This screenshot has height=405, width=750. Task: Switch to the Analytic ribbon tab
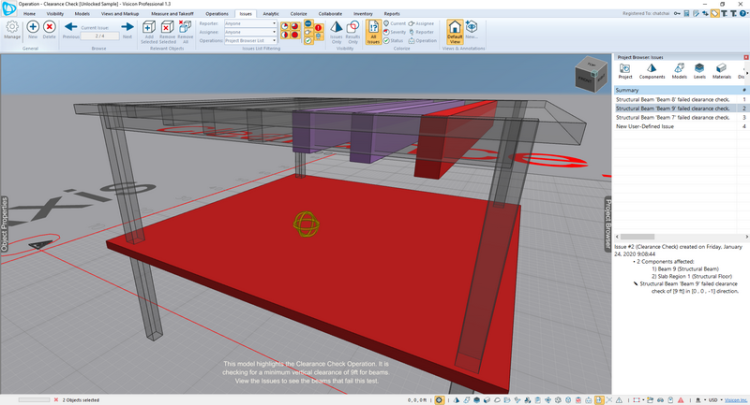271,14
